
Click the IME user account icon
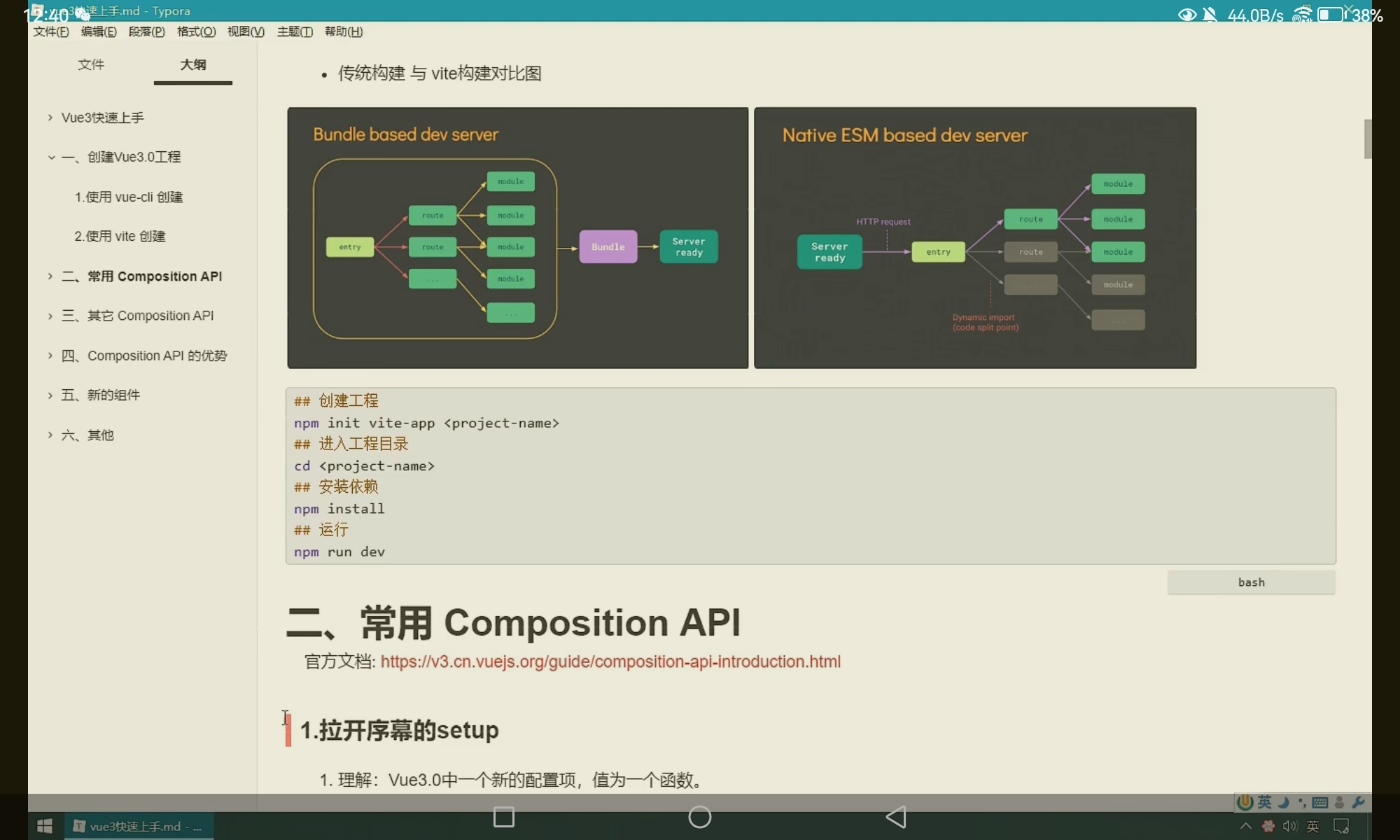[1339, 802]
